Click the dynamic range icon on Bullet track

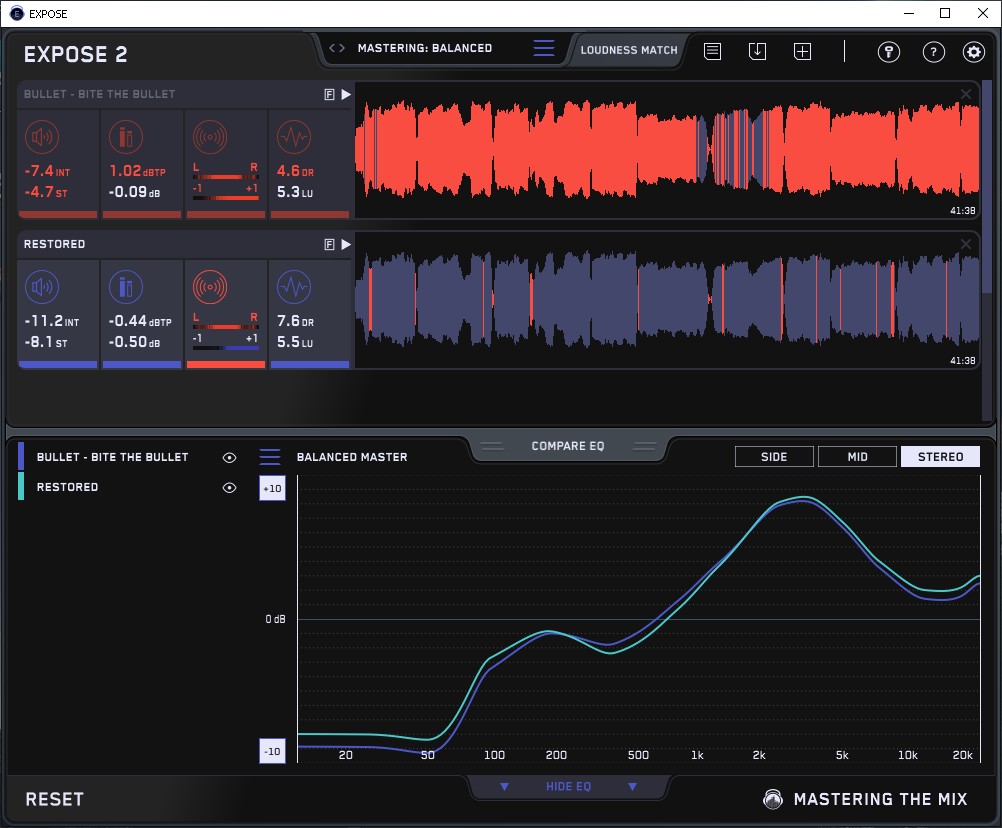(293, 138)
